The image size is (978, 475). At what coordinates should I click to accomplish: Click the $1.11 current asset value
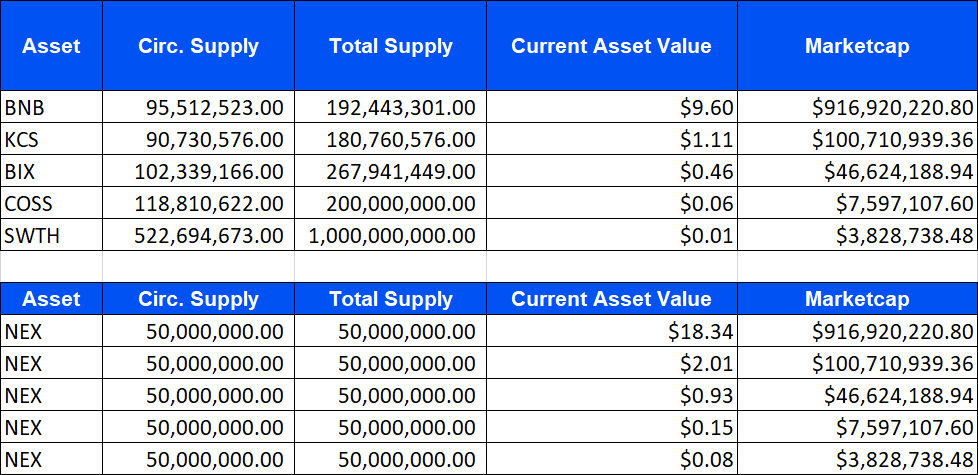(x=612, y=139)
